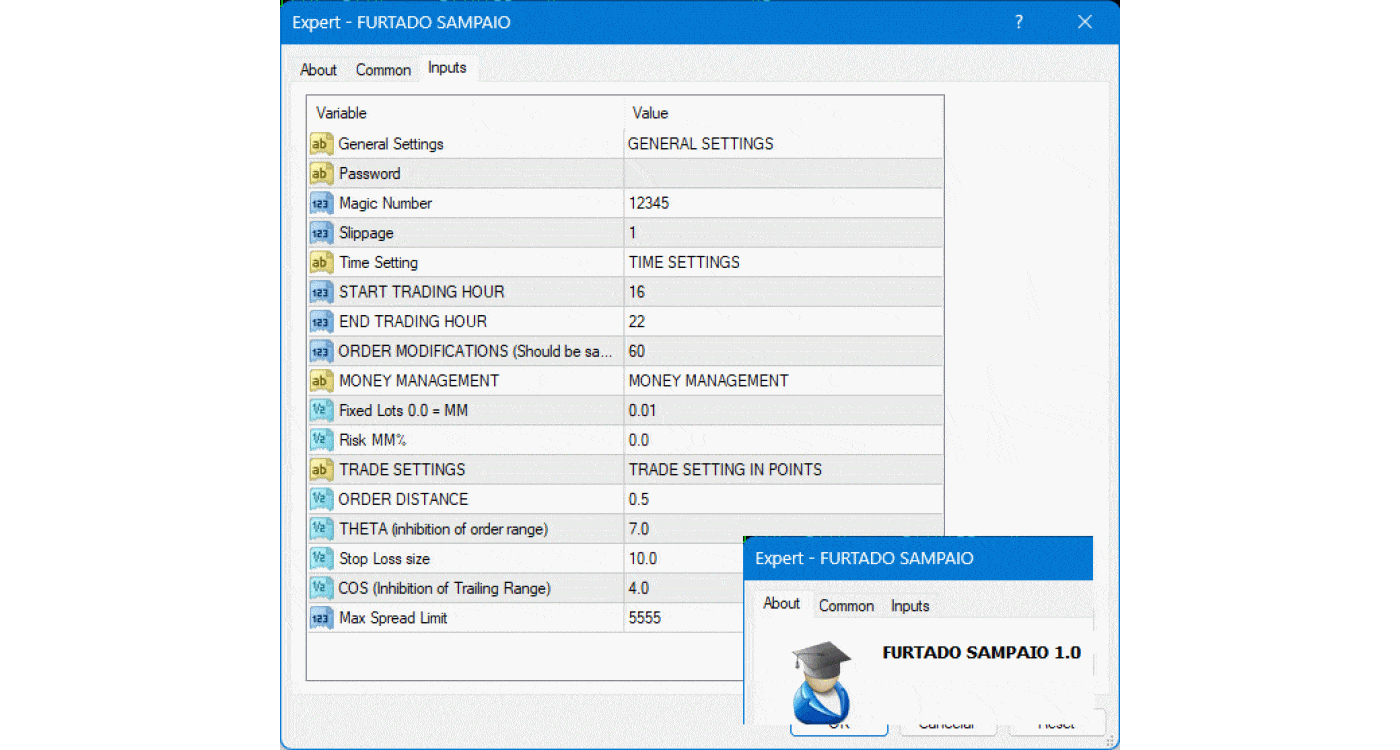Click the double icon beside Fixed Lots 0.0 = MM
The height and width of the screenshot is (750, 1400).
pyautogui.click(x=320, y=410)
